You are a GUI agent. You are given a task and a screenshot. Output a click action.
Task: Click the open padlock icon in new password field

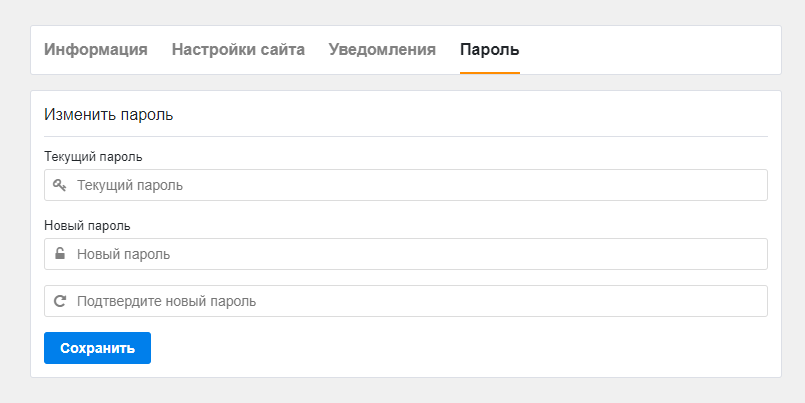click(x=60, y=254)
